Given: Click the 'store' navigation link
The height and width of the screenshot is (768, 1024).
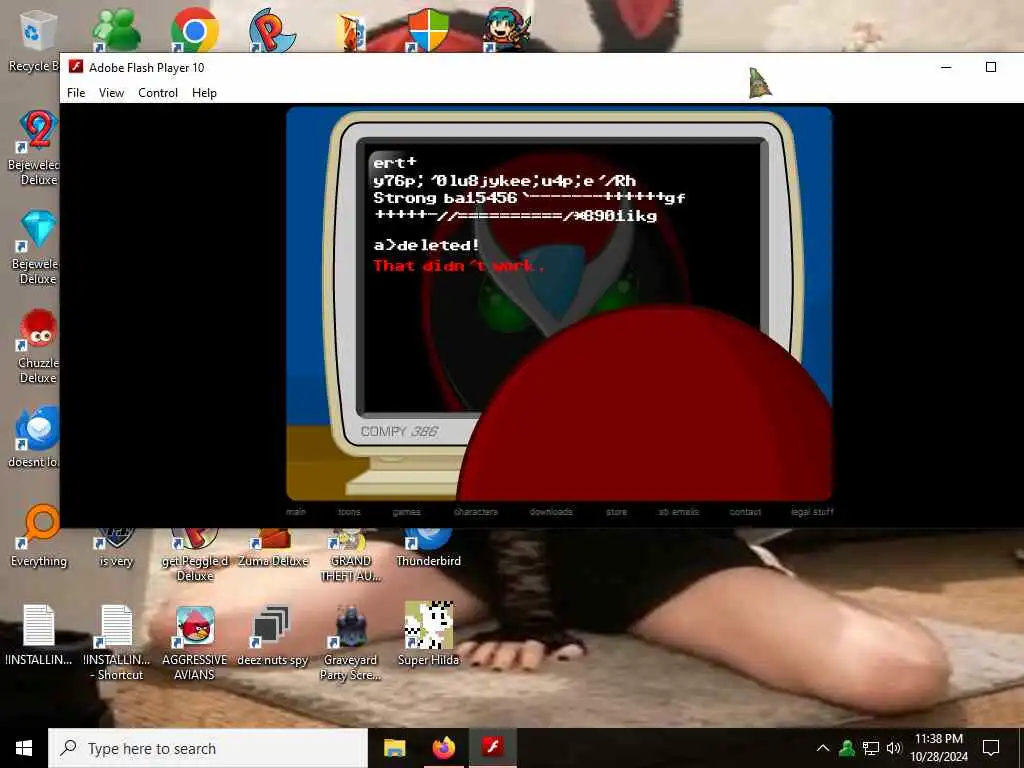Looking at the screenshot, I should pyautogui.click(x=616, y=511).
